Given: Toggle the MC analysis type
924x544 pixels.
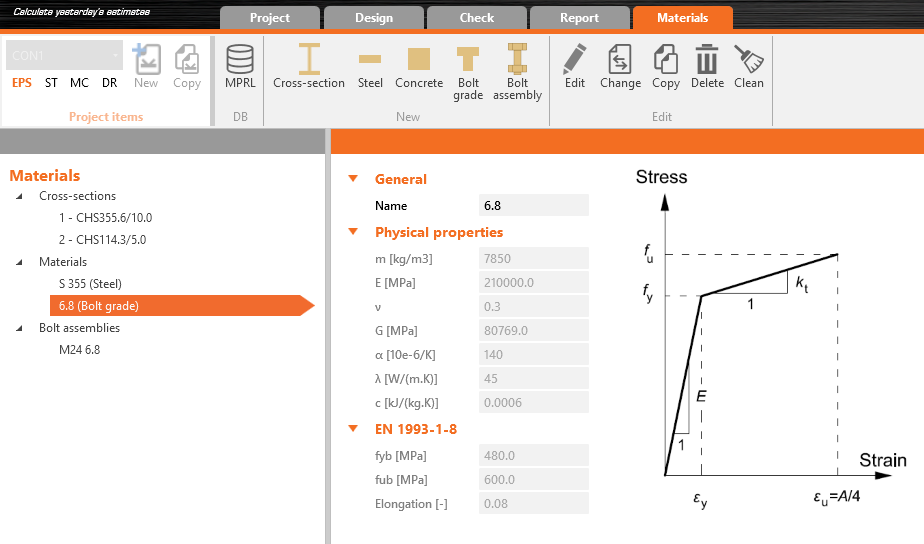Looking at the screenshot, I should 79,83.
